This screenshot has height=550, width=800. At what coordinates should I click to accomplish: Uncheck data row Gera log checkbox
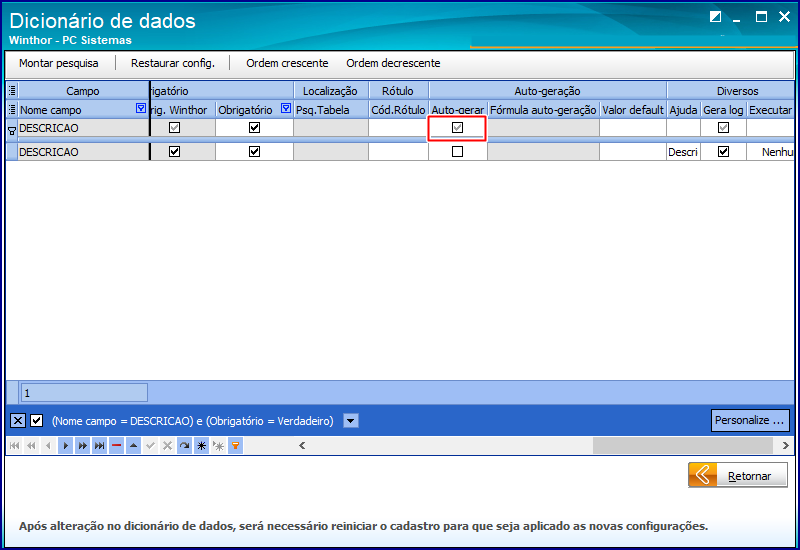tap(723, 152)
